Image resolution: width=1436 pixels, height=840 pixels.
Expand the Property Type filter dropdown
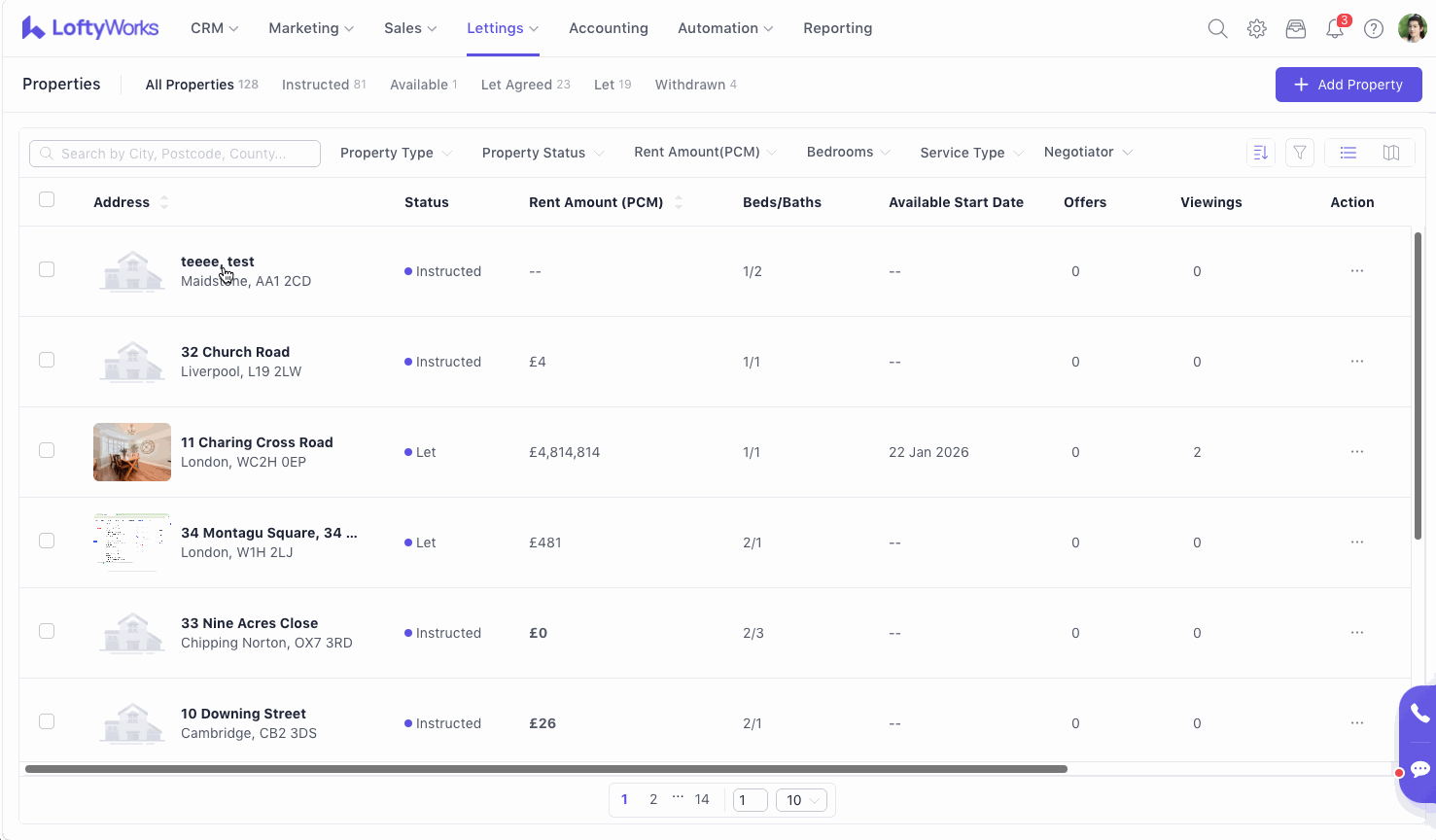click(x=396, y=153)
